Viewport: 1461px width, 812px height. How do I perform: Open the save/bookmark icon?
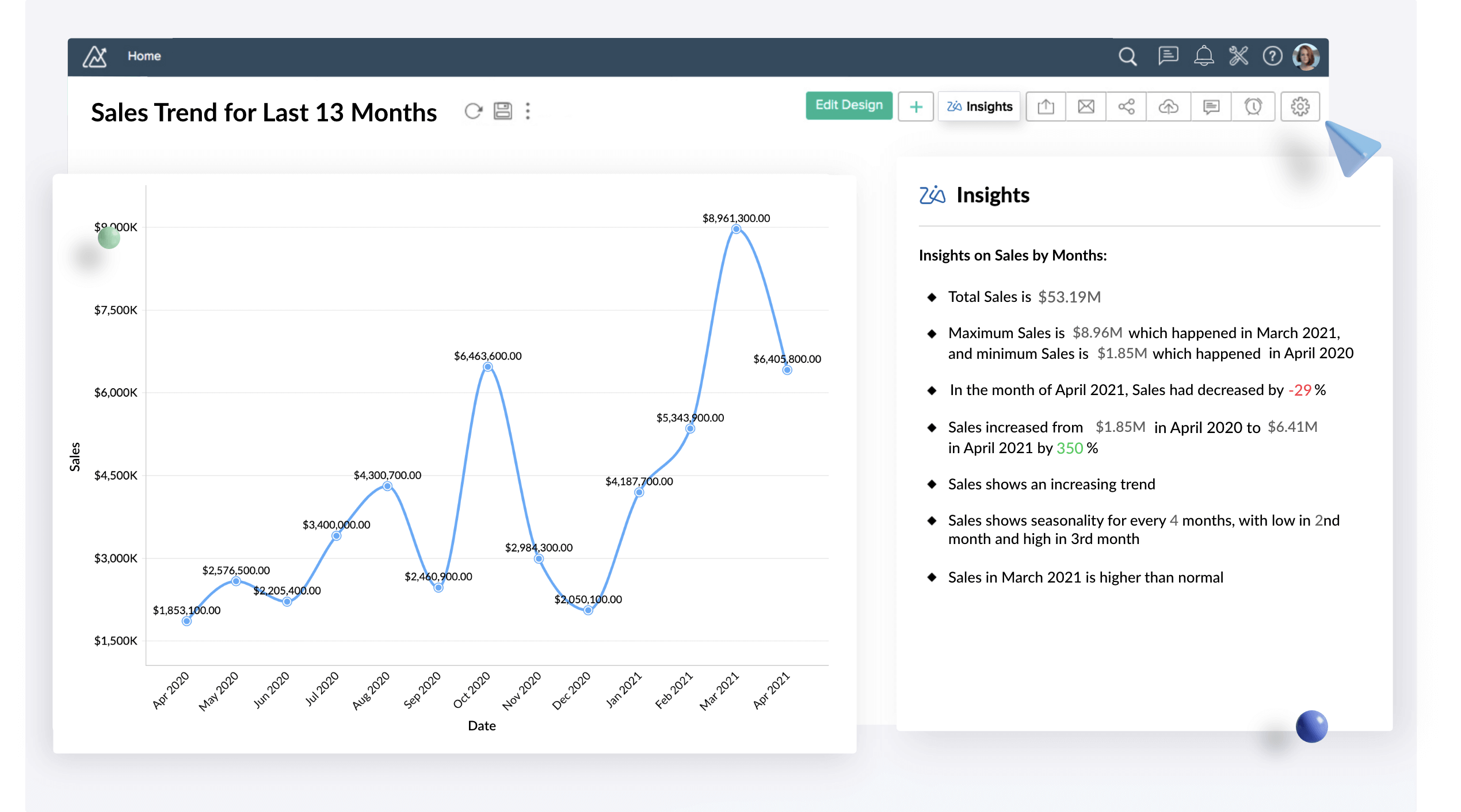(503, 111)
